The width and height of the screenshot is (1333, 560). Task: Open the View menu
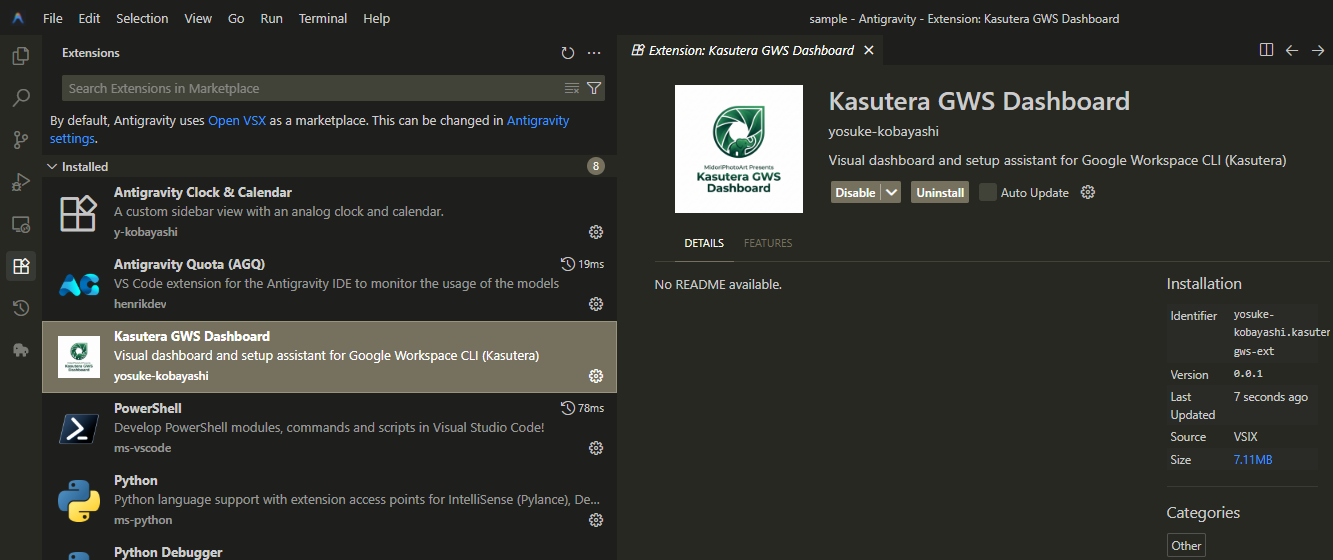point(198,18)
